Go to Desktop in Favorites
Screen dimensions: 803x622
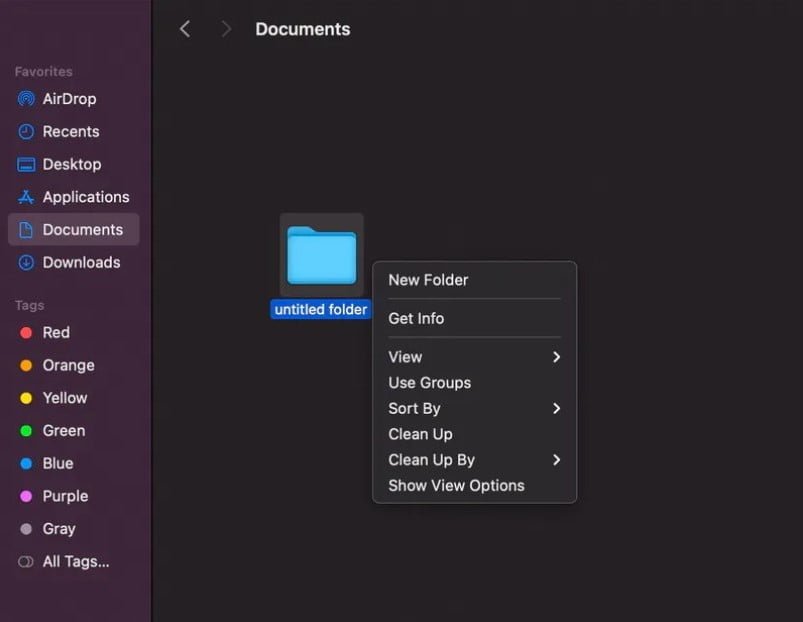[71, 164]
